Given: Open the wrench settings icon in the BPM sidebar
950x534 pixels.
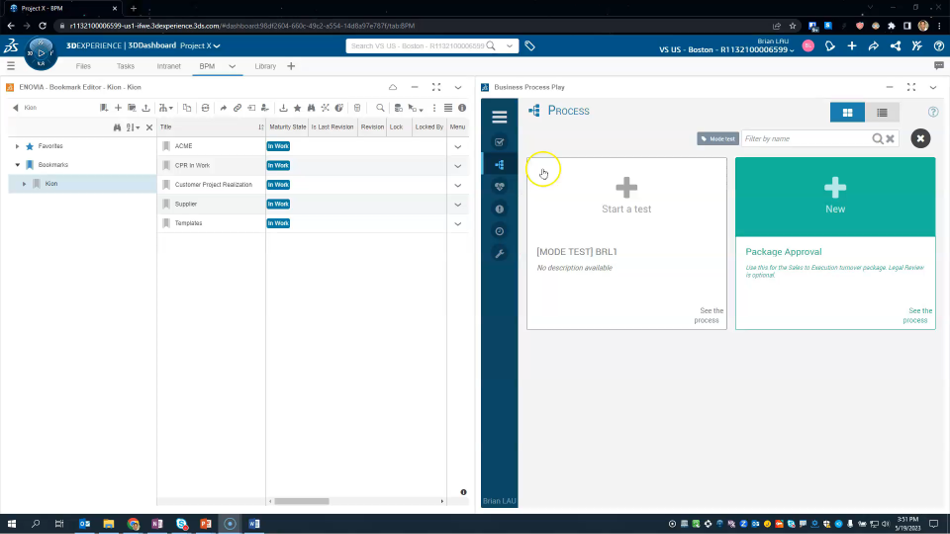Looking at the screenshot, I should (x=499, y=253).
